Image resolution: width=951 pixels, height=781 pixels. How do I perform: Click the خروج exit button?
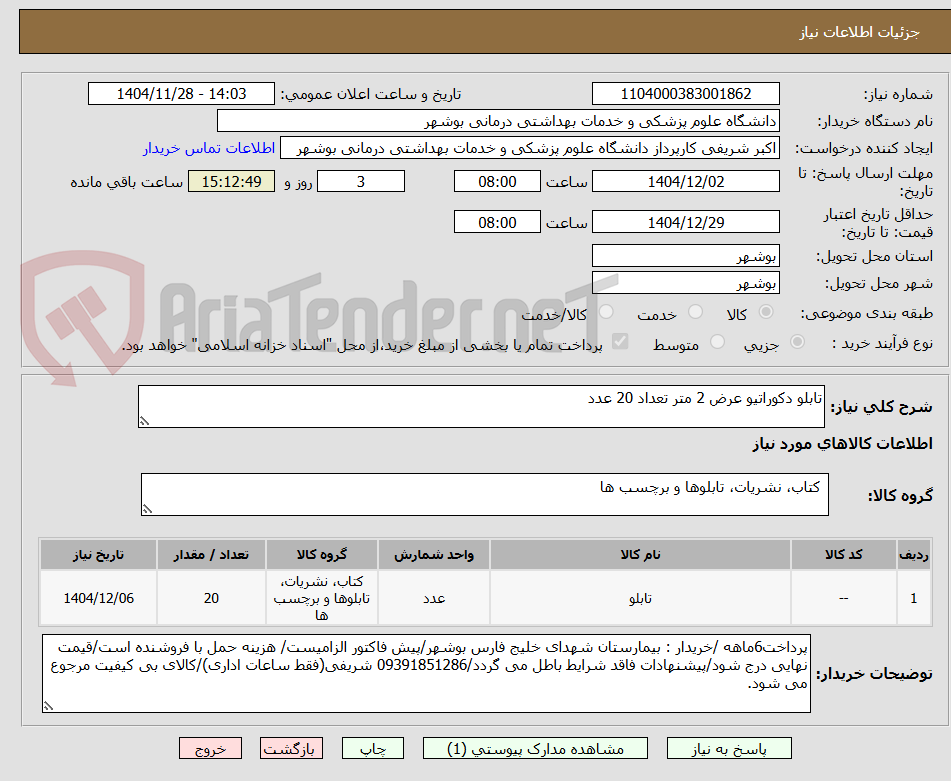(x=210, y=748)
